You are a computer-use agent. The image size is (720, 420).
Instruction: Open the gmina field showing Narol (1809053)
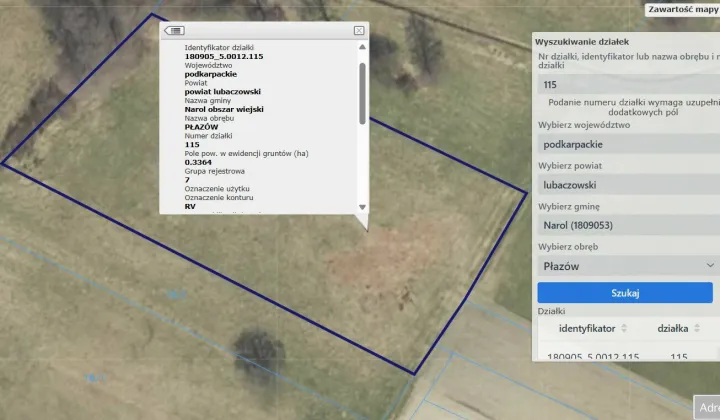click(x=629, y=225)
